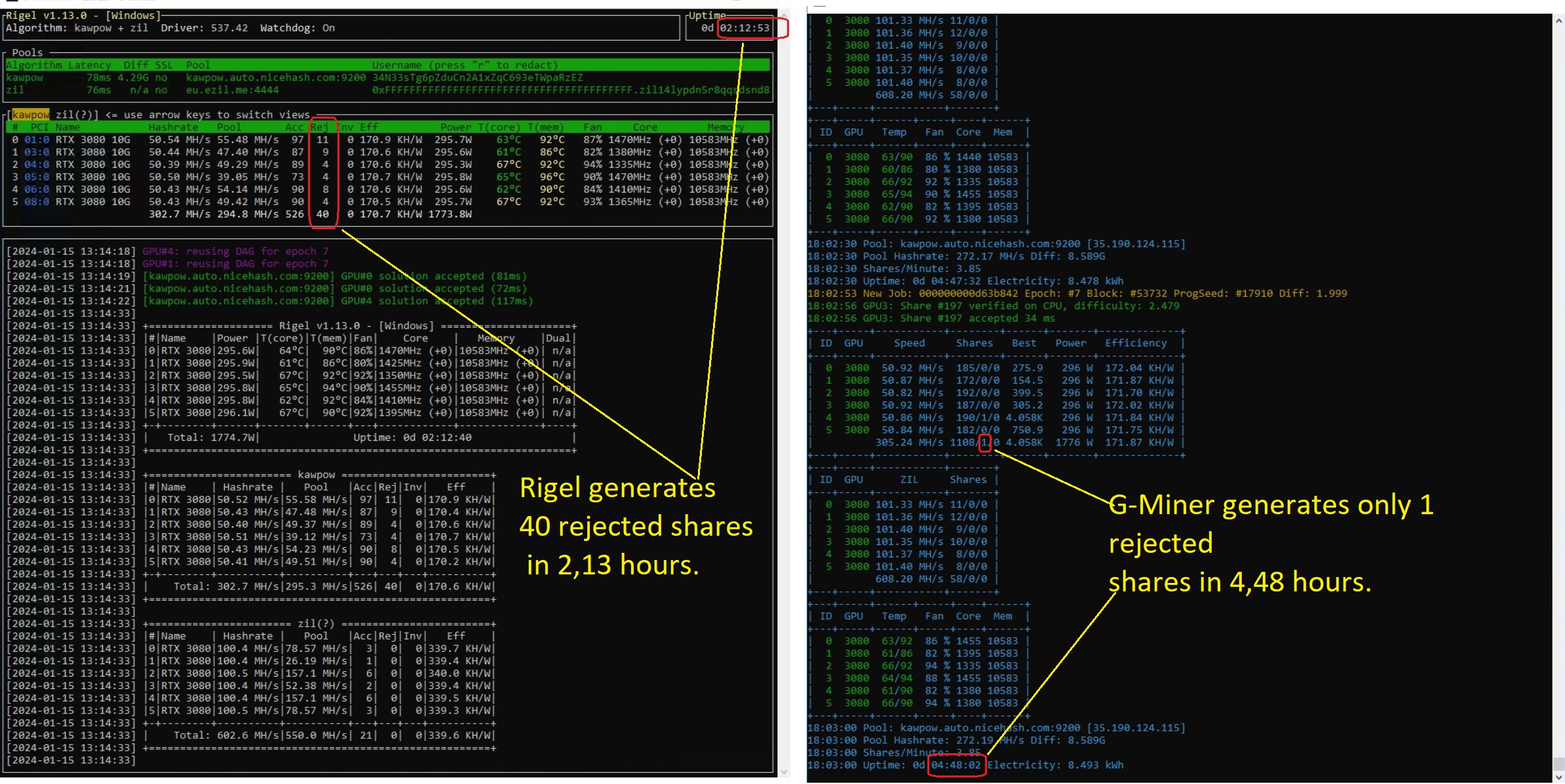Click zil pool hashrate 52.38 MH/s
The height and width of the screenshot is (784, 1565).
coord(316,686)
